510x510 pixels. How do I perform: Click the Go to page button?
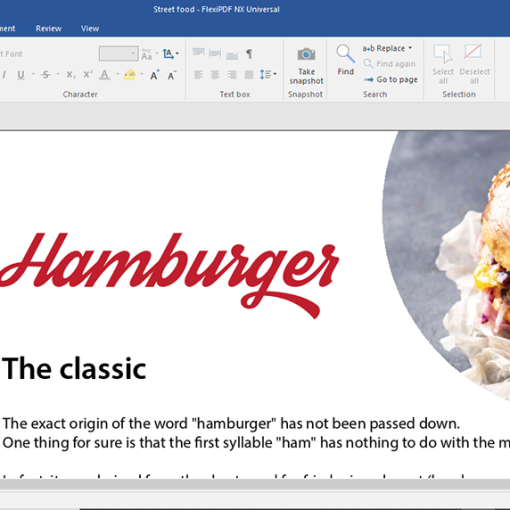[390, 80]
